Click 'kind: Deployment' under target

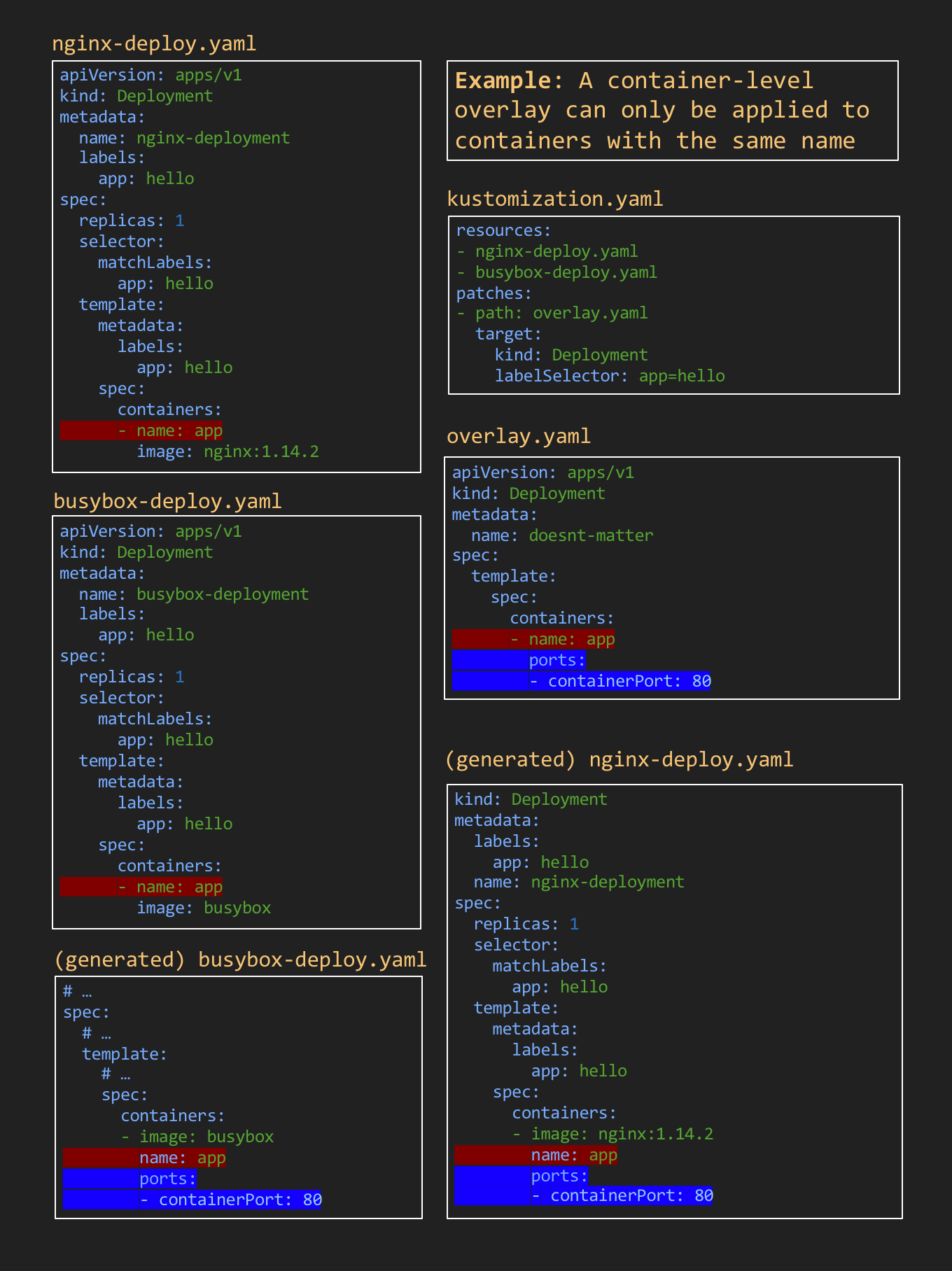(x=571, y=355)
